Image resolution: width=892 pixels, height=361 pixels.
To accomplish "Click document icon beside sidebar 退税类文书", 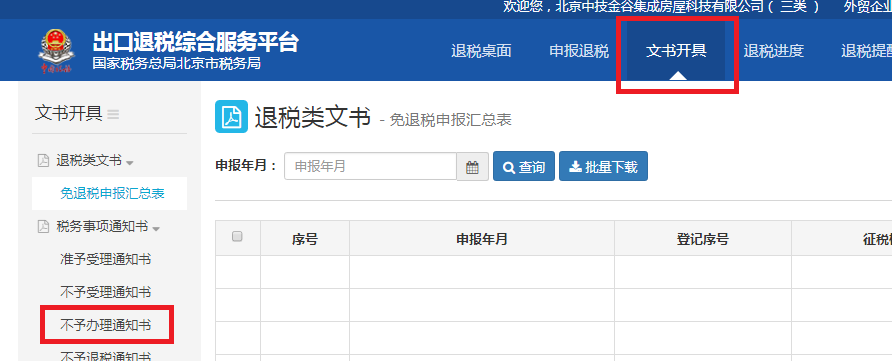I will tap(43, 161).
